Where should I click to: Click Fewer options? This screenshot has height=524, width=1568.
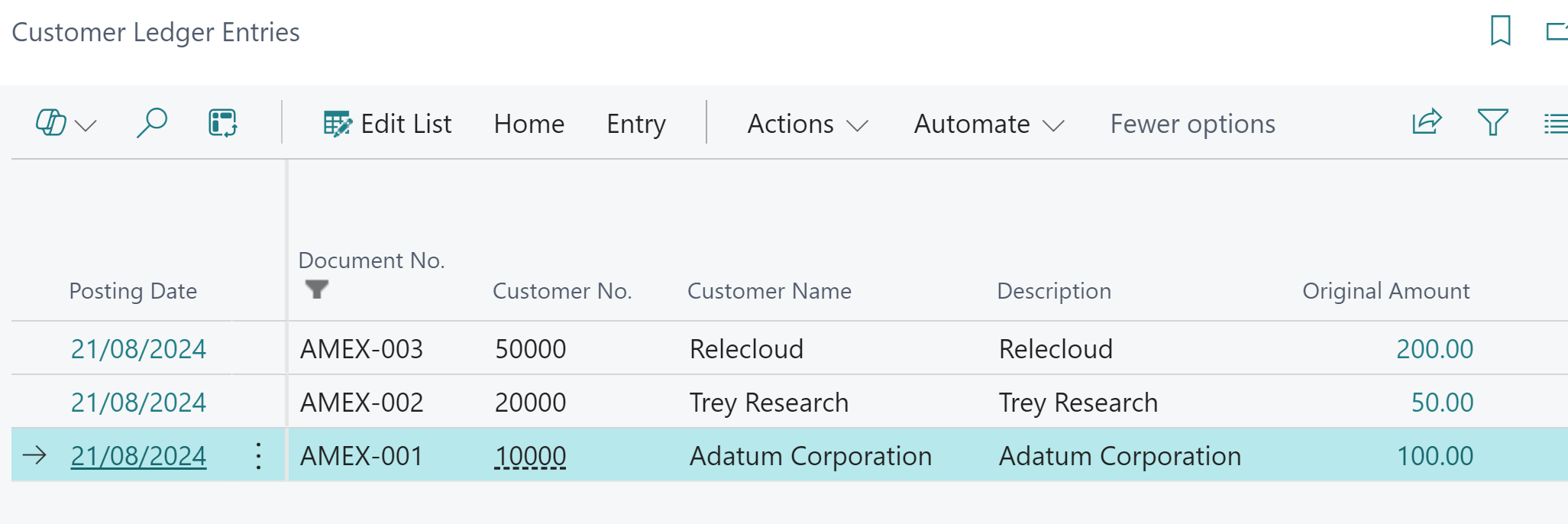[x=1192, y=124]
